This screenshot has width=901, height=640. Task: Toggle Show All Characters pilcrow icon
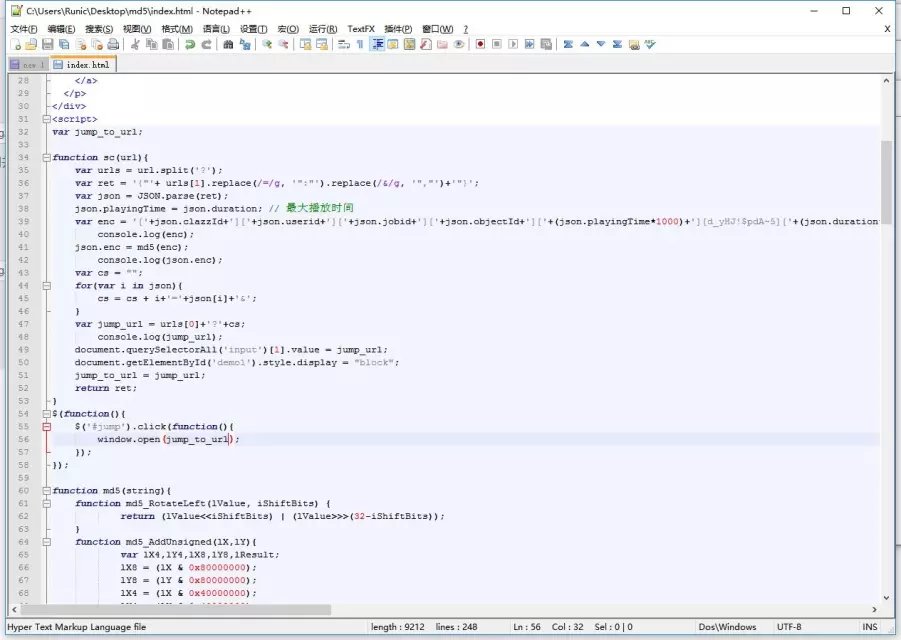(360, 44)
